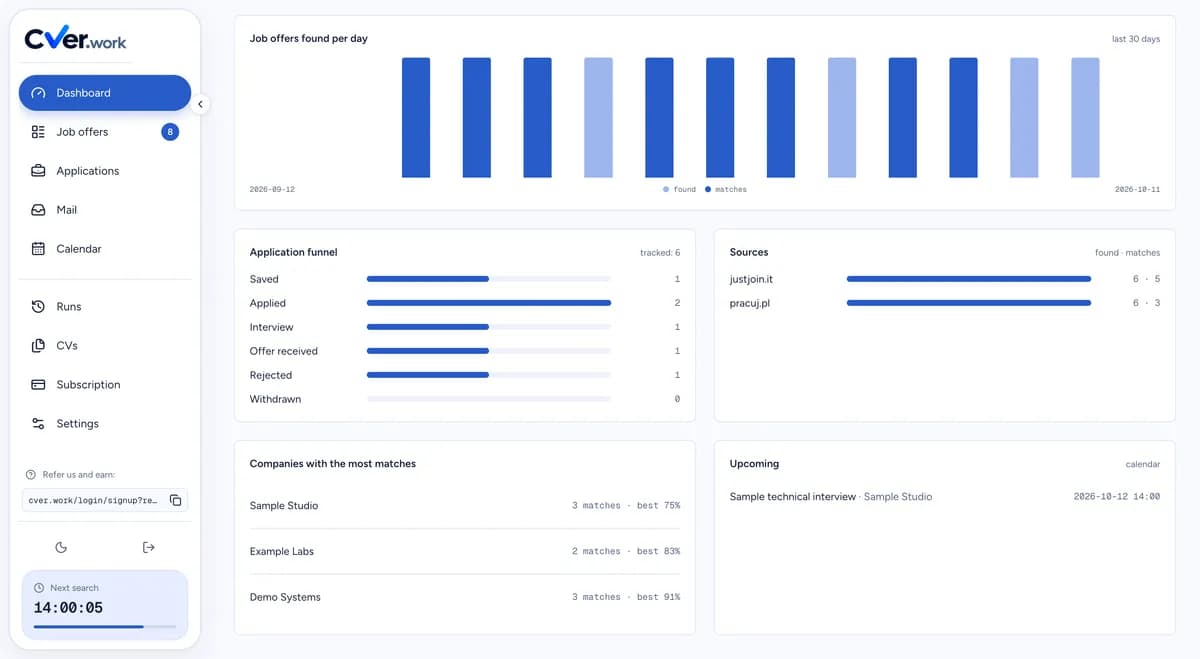The height and width of the screenshot is (659, 1200).
Task: Open the Applications section
Action: [x=105, y=171]
